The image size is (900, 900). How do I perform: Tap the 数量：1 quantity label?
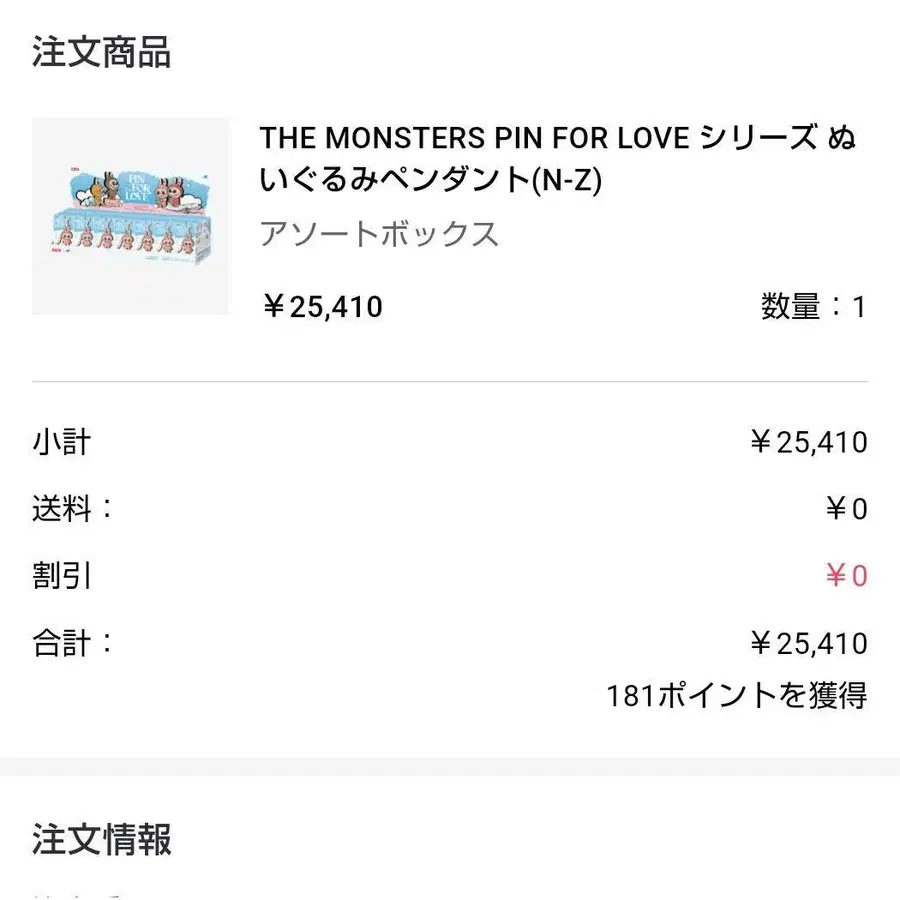pyautogui.click(x=813, y=307)
